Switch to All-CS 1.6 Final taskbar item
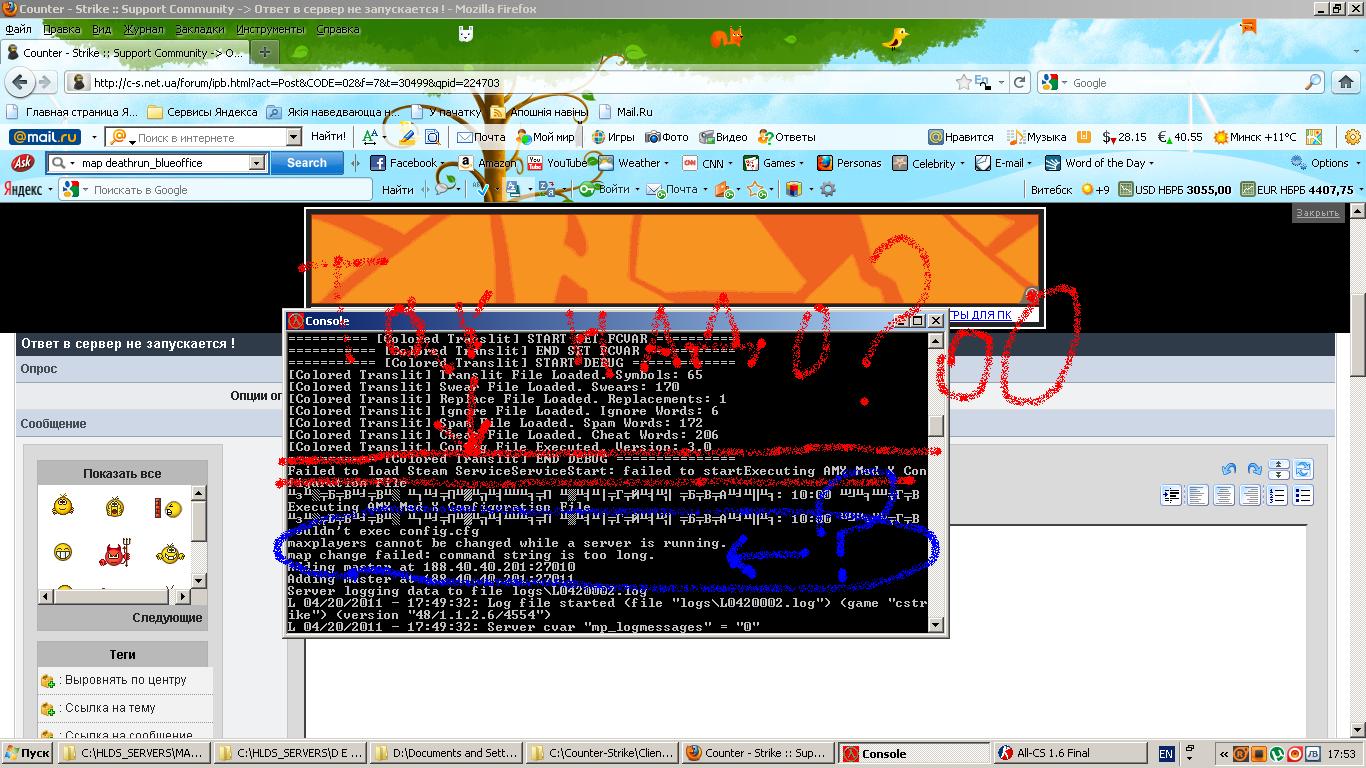The width and height of the screenshot is (1366, 768). 1070,753
